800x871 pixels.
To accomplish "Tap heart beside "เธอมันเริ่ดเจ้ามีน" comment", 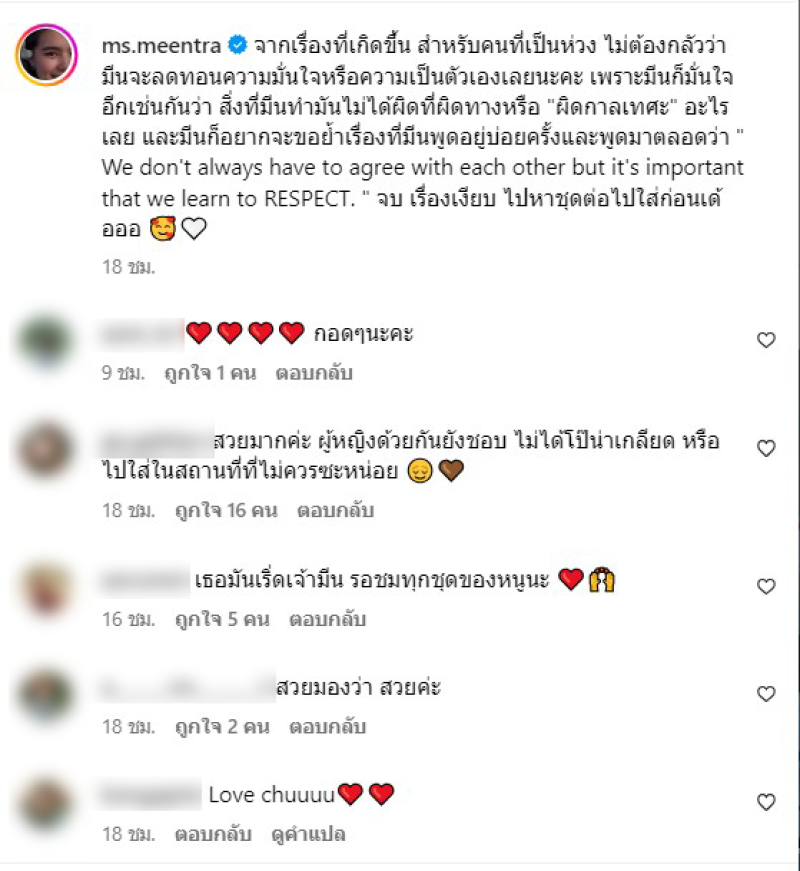I will point(766,586).
